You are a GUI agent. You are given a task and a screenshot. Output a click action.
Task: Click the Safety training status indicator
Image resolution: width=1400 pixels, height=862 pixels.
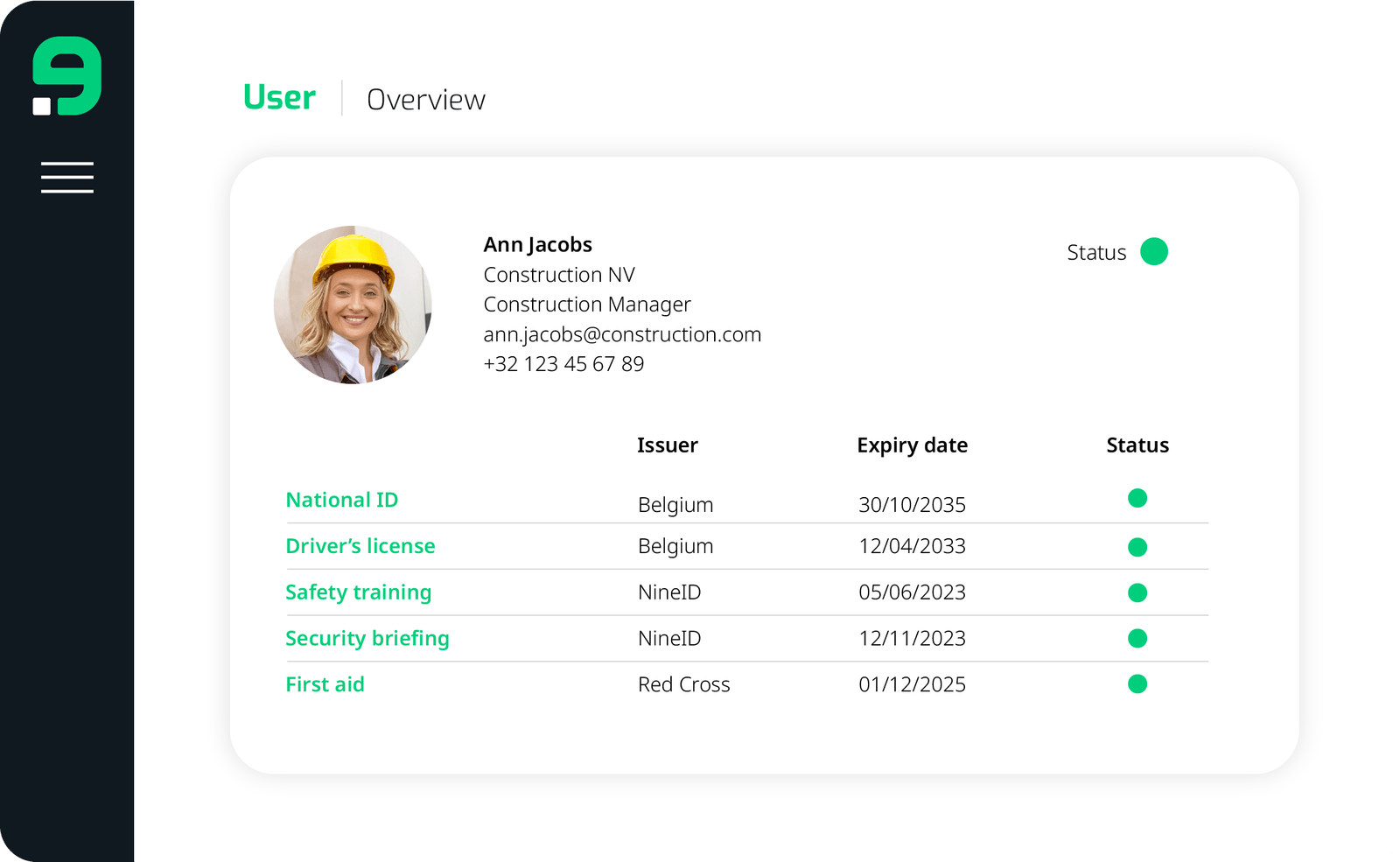pyautogui.click(x=1137, y=592)
